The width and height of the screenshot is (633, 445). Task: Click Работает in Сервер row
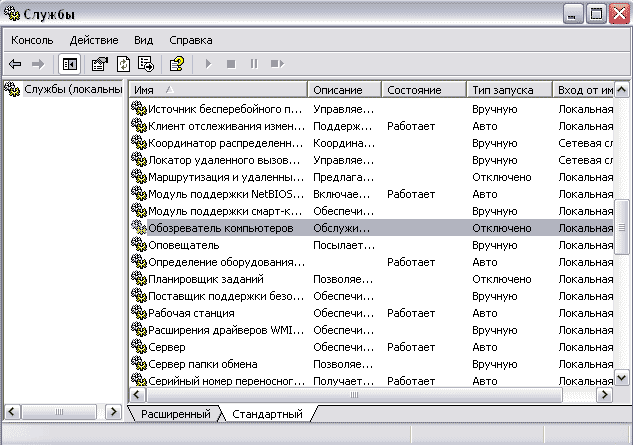[411, 347]
